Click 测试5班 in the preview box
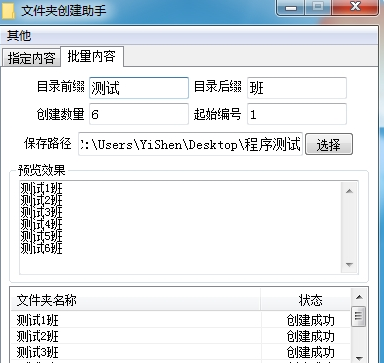384x363 pixels. coord(41,236)
